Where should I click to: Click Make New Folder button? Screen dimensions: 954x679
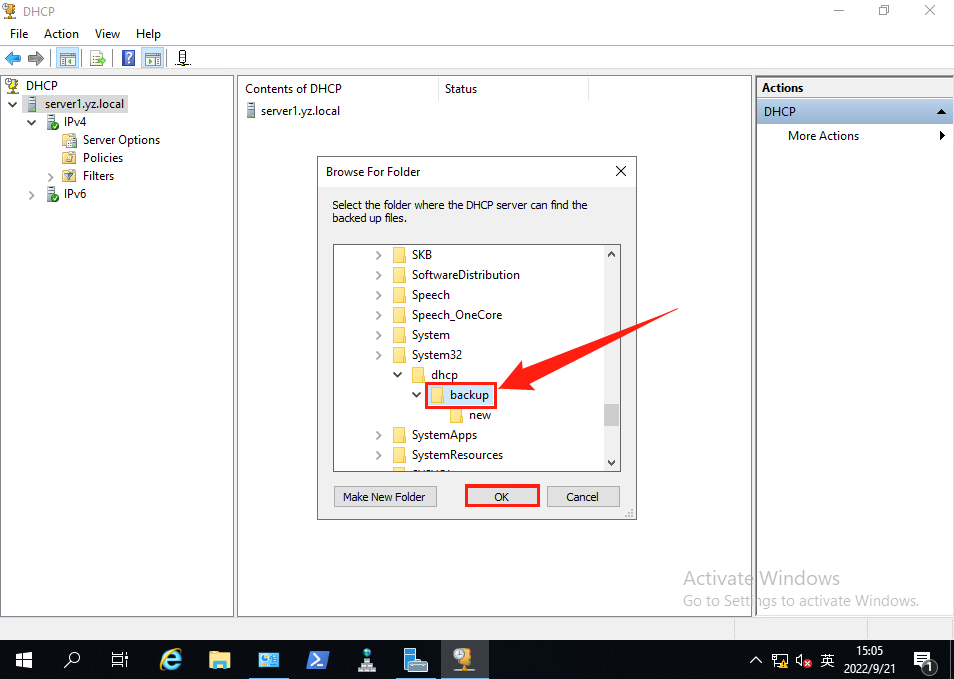coord(385,496)
